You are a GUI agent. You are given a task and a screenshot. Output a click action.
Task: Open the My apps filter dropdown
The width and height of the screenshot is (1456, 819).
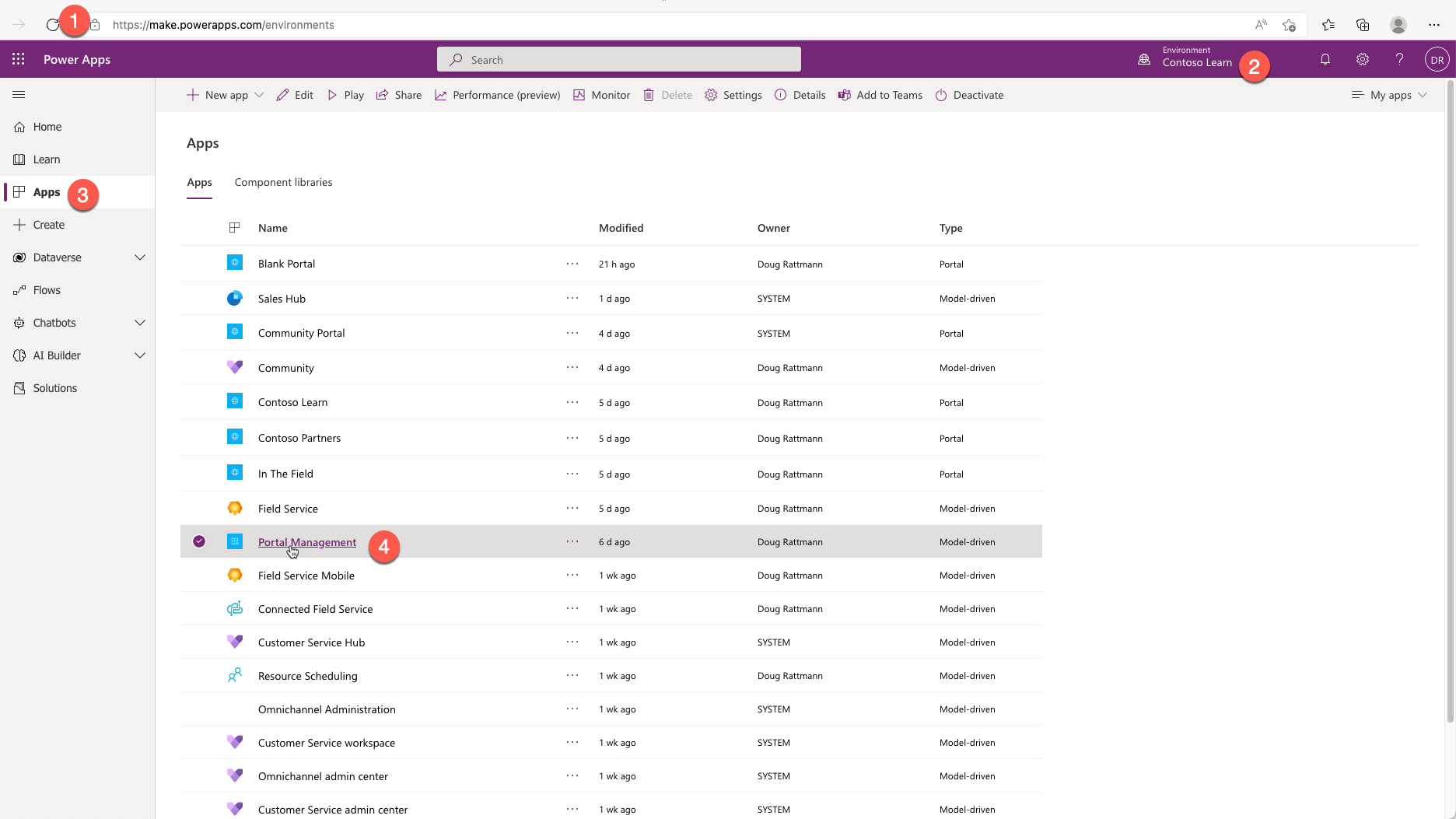[1390, 95]
